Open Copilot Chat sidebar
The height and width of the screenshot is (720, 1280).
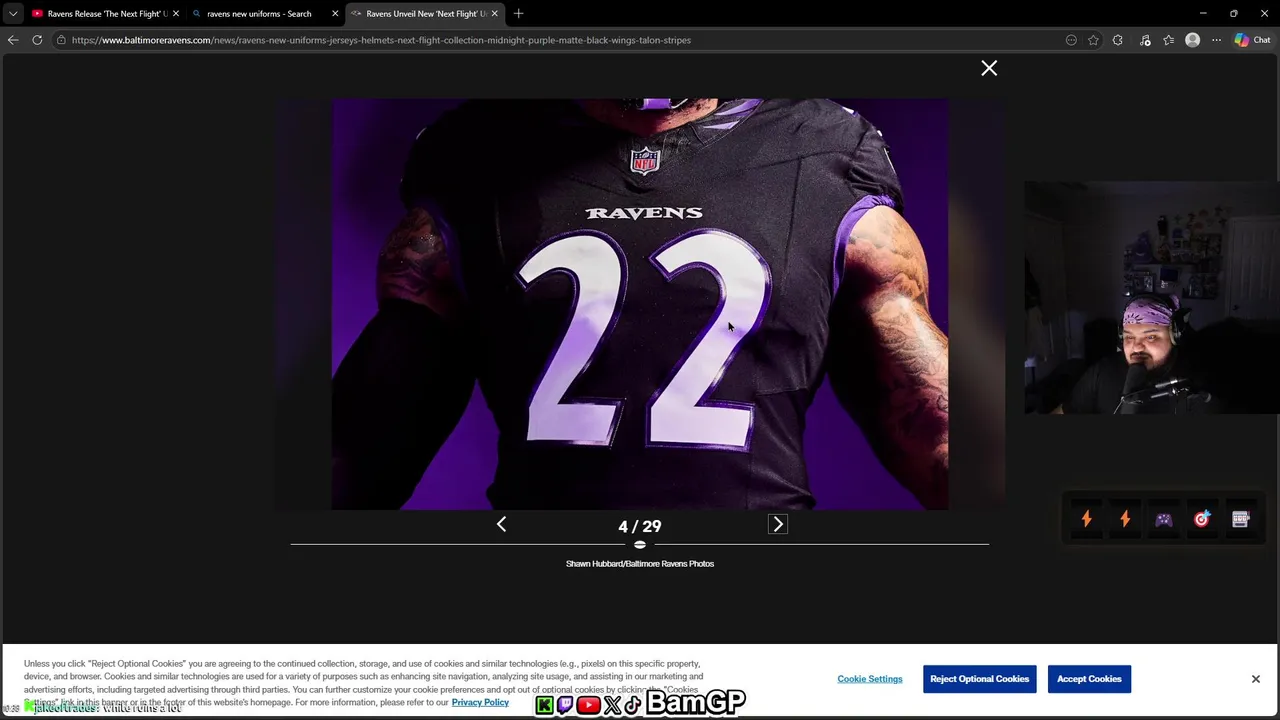point(1252,40)
